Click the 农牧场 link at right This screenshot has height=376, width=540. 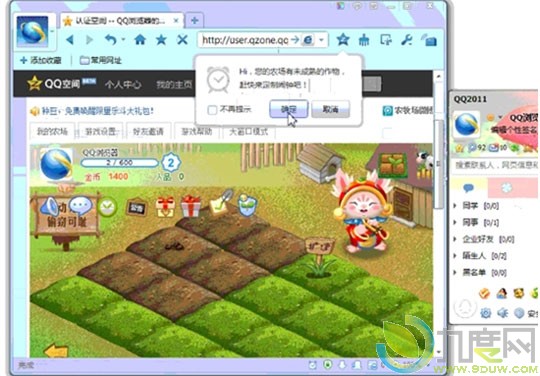point(408,111)
